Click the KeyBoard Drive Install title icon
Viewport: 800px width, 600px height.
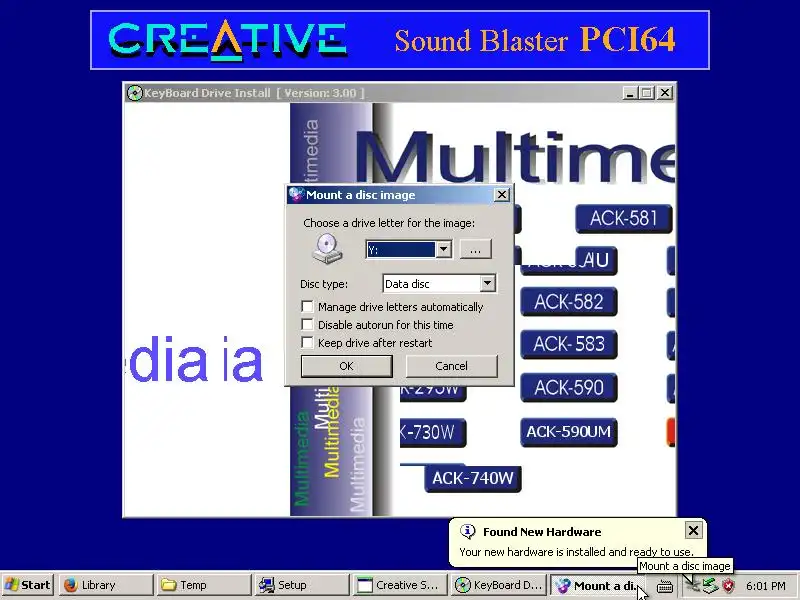[134, 93]
